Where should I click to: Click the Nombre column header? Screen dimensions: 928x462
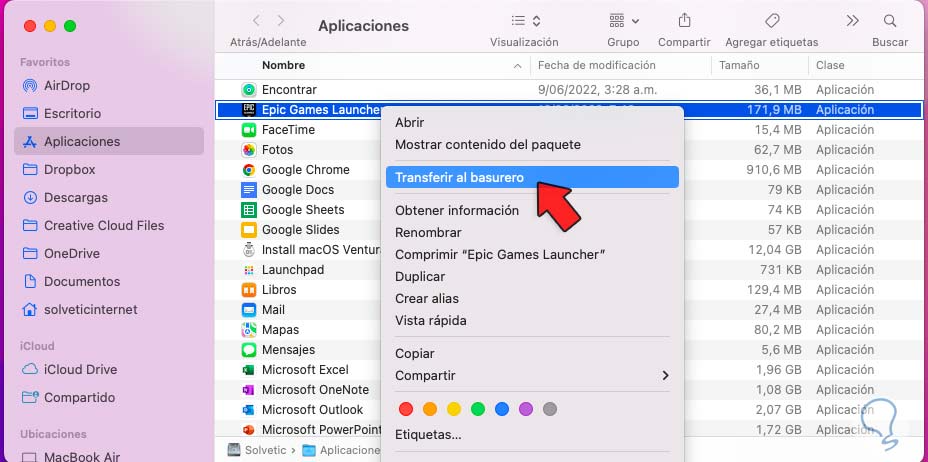pos(283,66)
